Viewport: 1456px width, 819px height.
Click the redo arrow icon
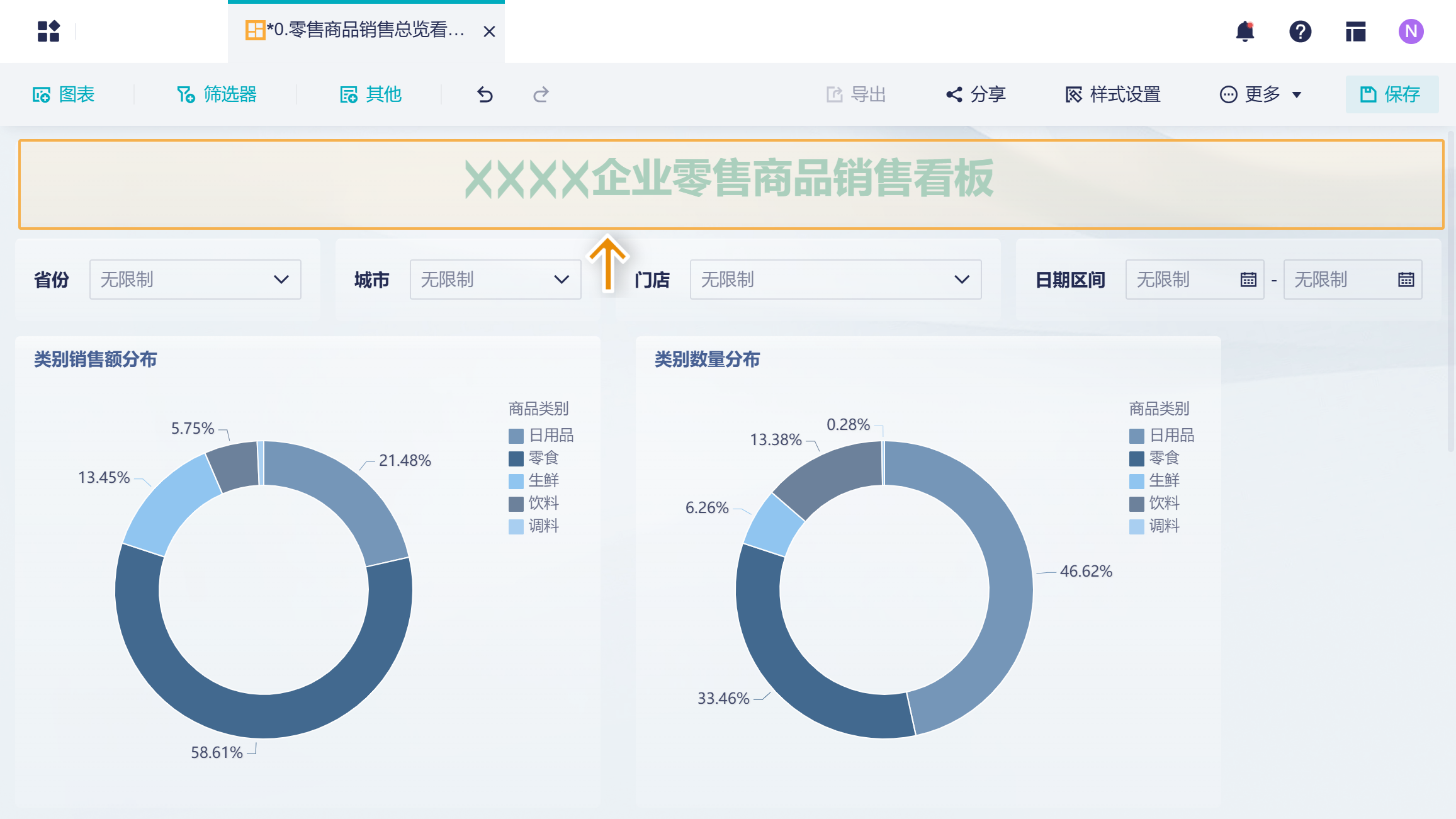(x=541, y=94)
